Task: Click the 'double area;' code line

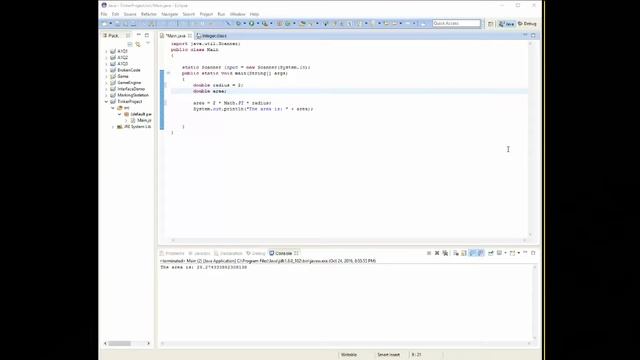Action: tap(210, 91)
